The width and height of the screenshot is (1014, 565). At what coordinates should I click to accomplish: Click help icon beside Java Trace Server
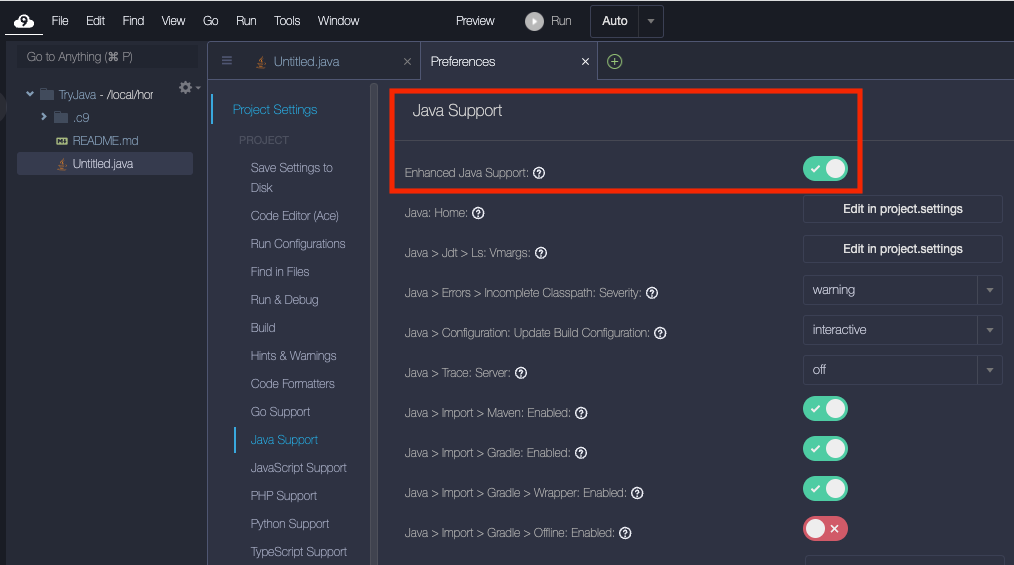[521, 373]
